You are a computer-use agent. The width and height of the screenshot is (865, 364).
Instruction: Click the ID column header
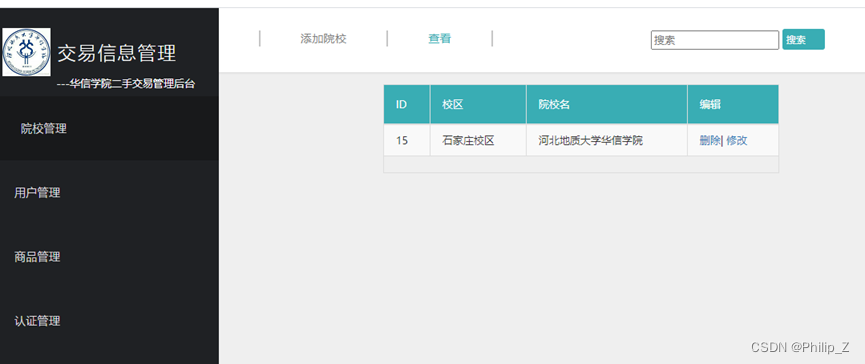pyautogui.click(x=407, y=104)
